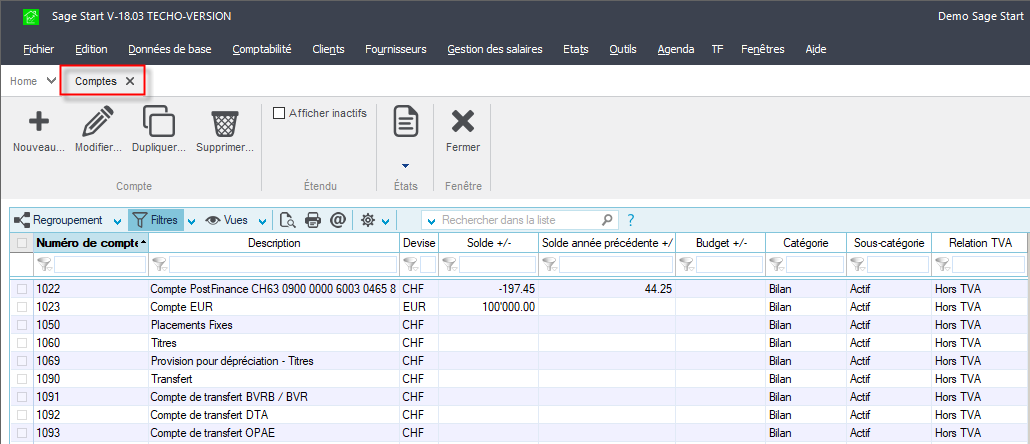The image size is (1030, 444).
Task: Click the Nouveau plus icon
Action: (x=39, y=121)
